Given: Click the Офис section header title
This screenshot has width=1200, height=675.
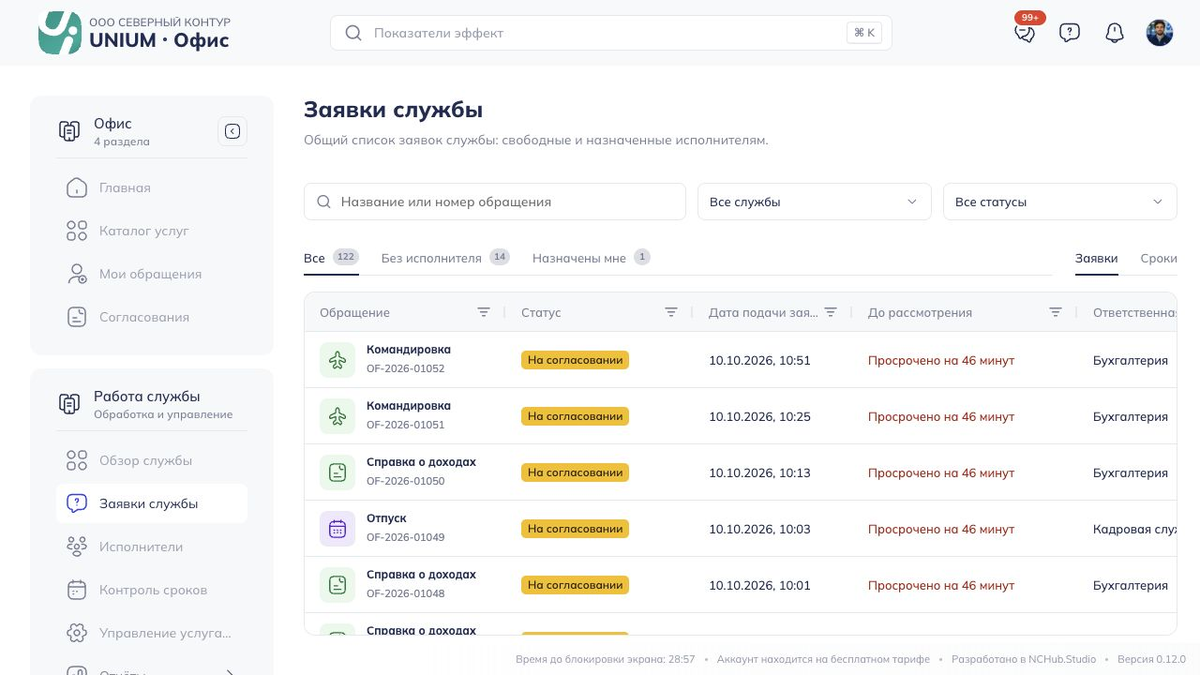Looking at the screenshot, I should pos(113,123).
